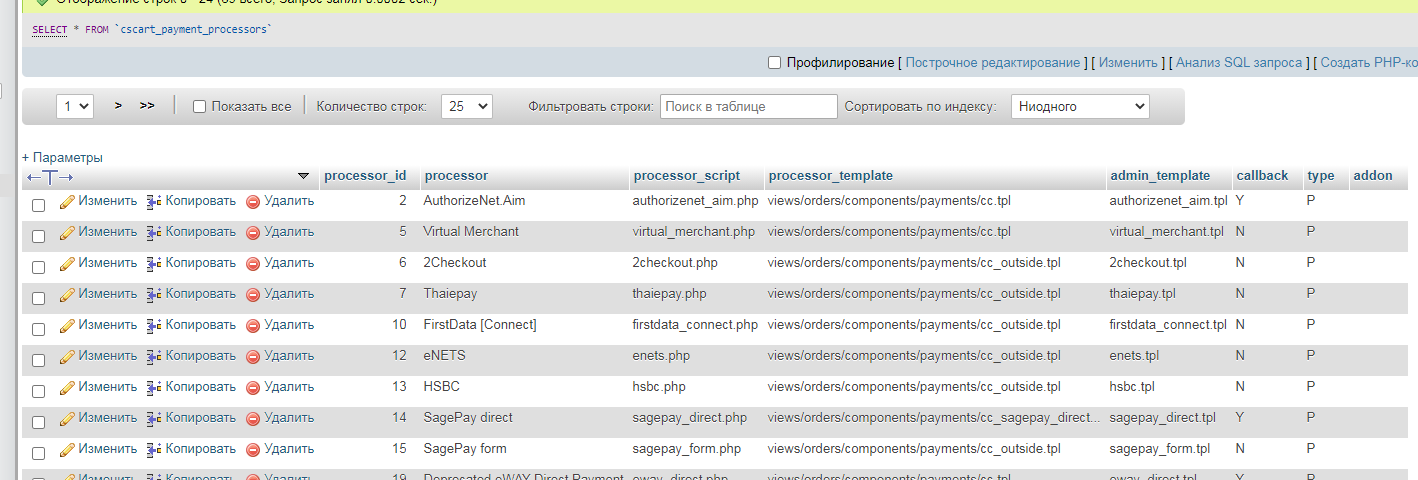Focus the Поиск в таблице filter field
Image resolution: width=1418 pixels, height=480 pixels.
pos(749,106)
